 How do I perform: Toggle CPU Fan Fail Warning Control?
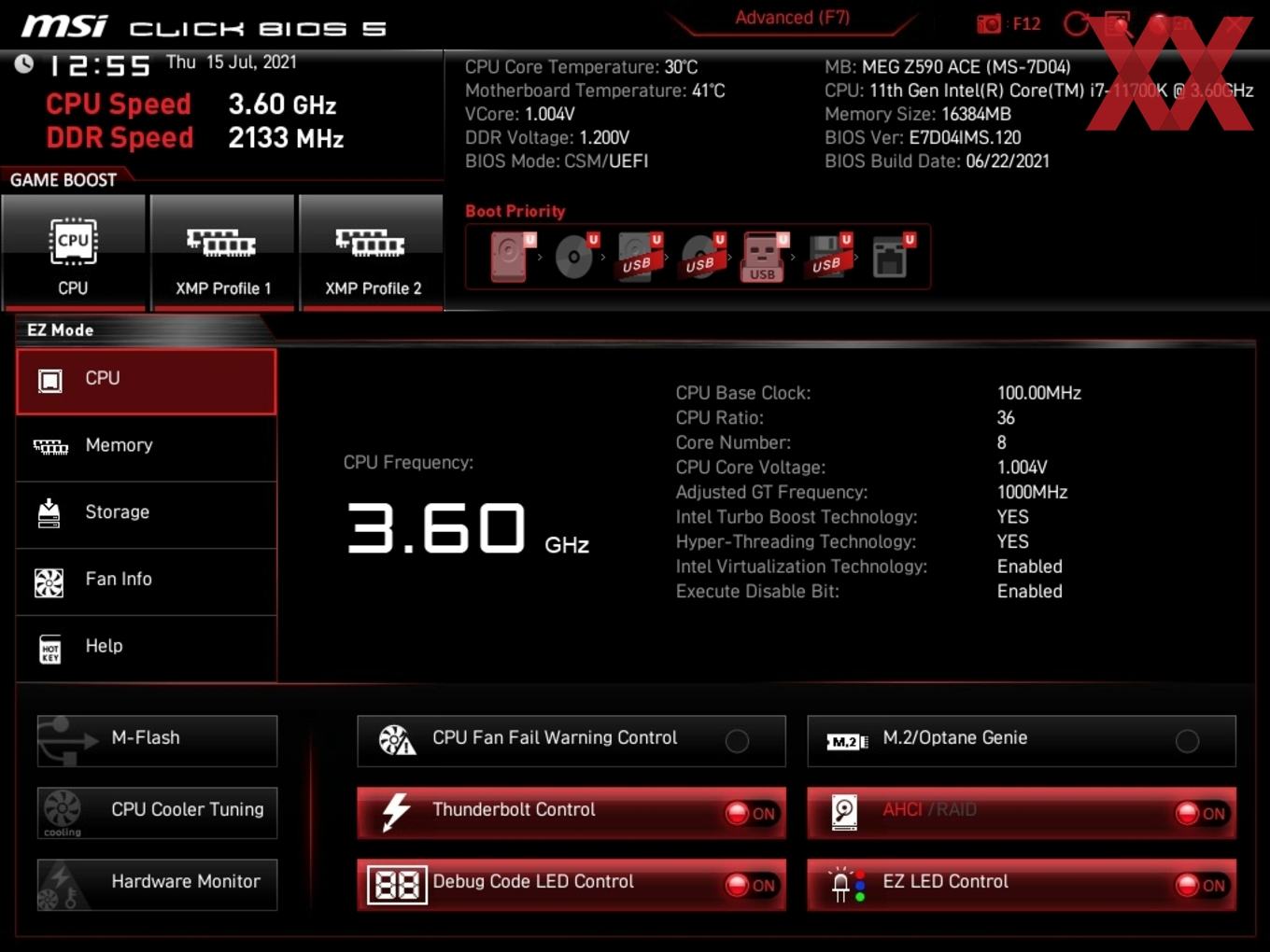[571, 741]
